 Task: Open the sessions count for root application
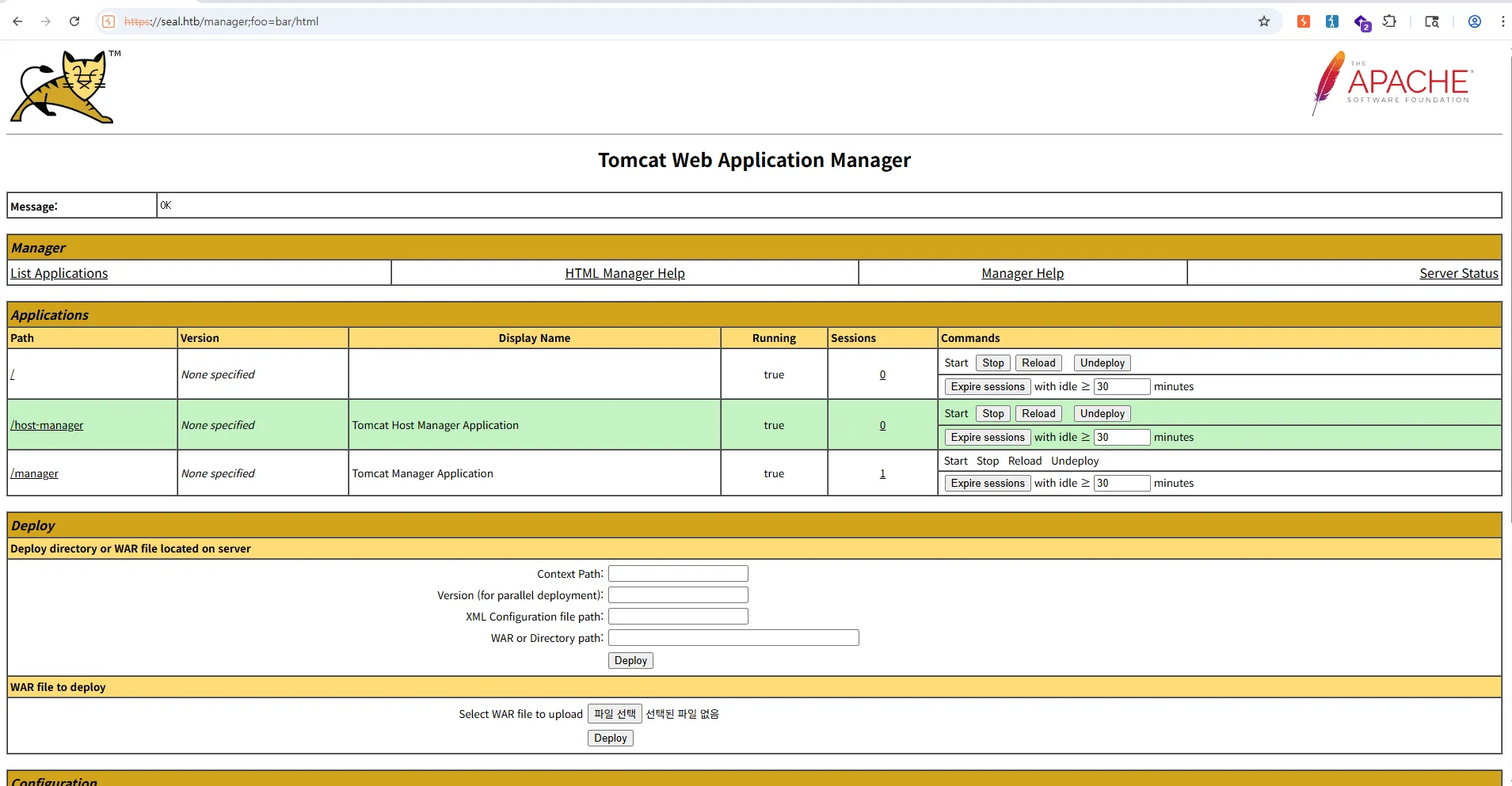click(x=882, y=374)
